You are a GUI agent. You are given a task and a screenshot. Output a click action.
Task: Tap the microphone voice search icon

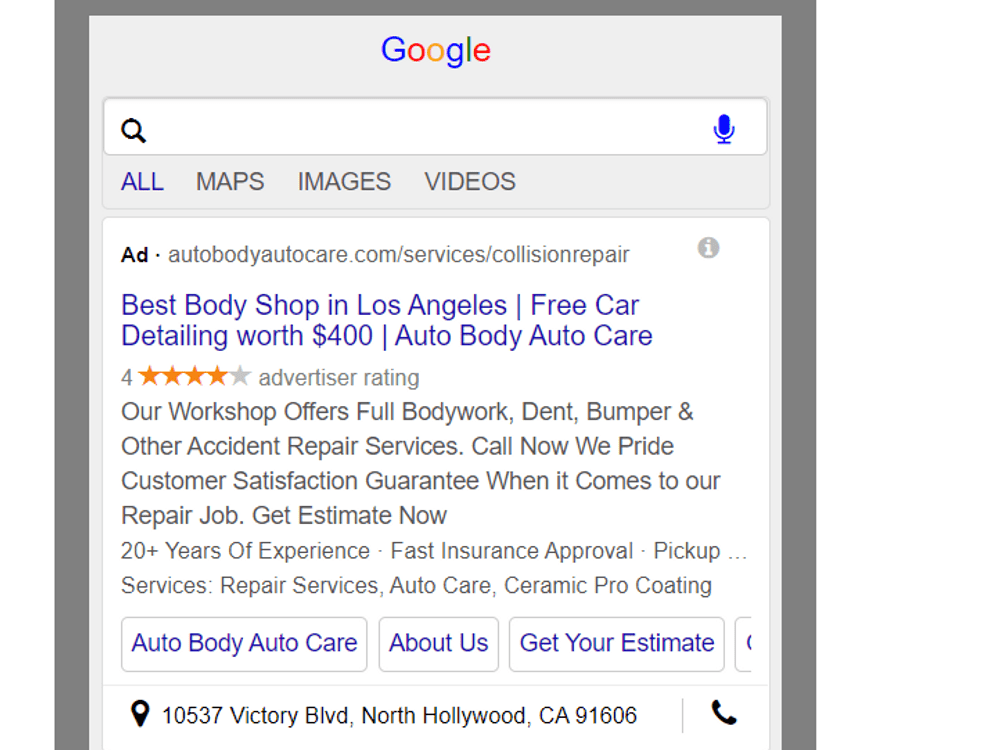point(724,129)
